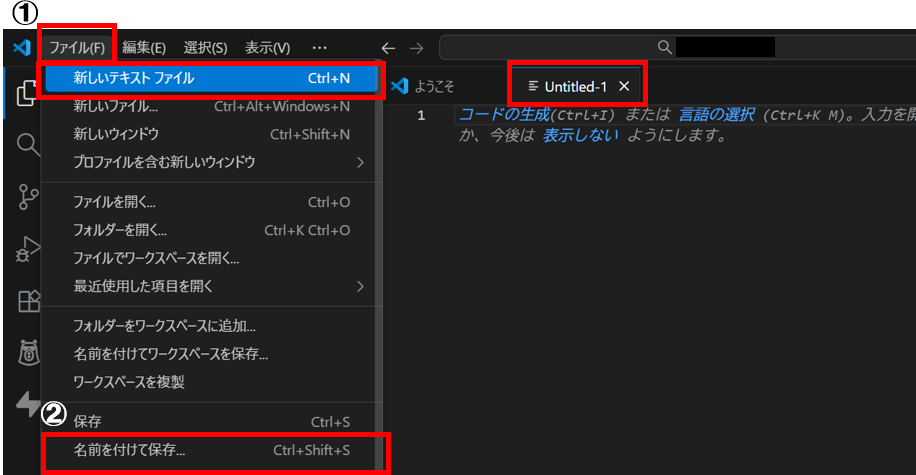Click line number 1 in editor gutter
The height and width of the screenshot is (475, 916).
click(421, 115)
